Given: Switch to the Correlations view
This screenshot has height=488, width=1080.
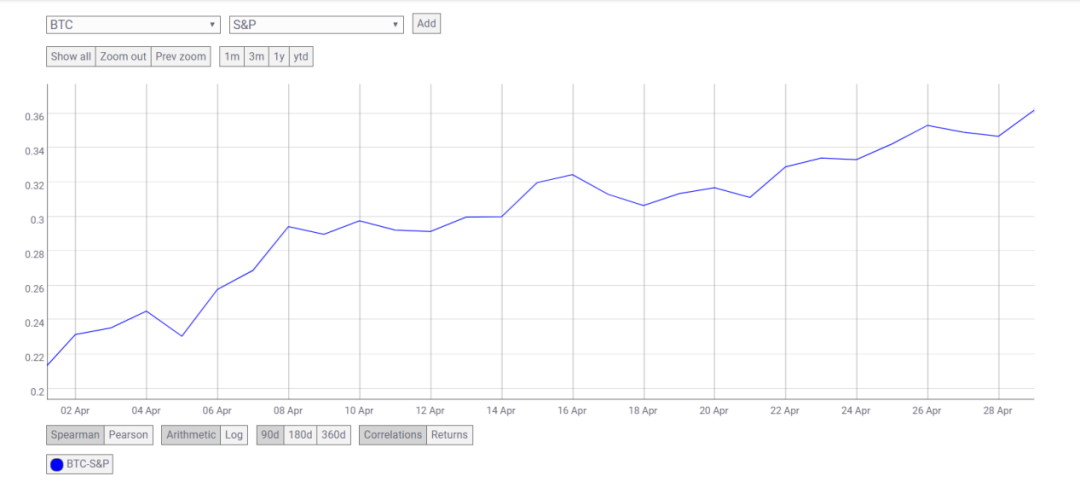Looking at the screenshot, I should point(393,435).
